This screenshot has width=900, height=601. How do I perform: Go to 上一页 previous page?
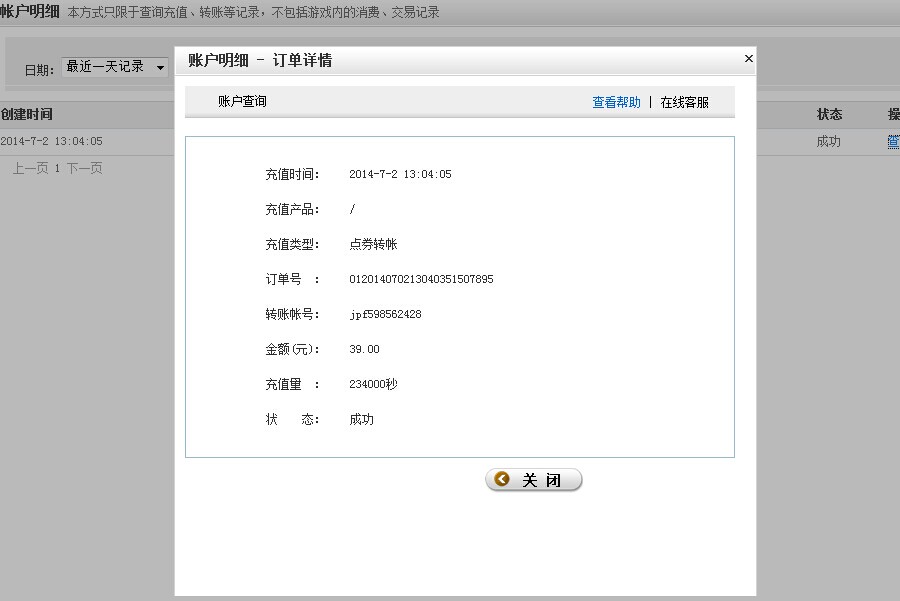(30, 169)
